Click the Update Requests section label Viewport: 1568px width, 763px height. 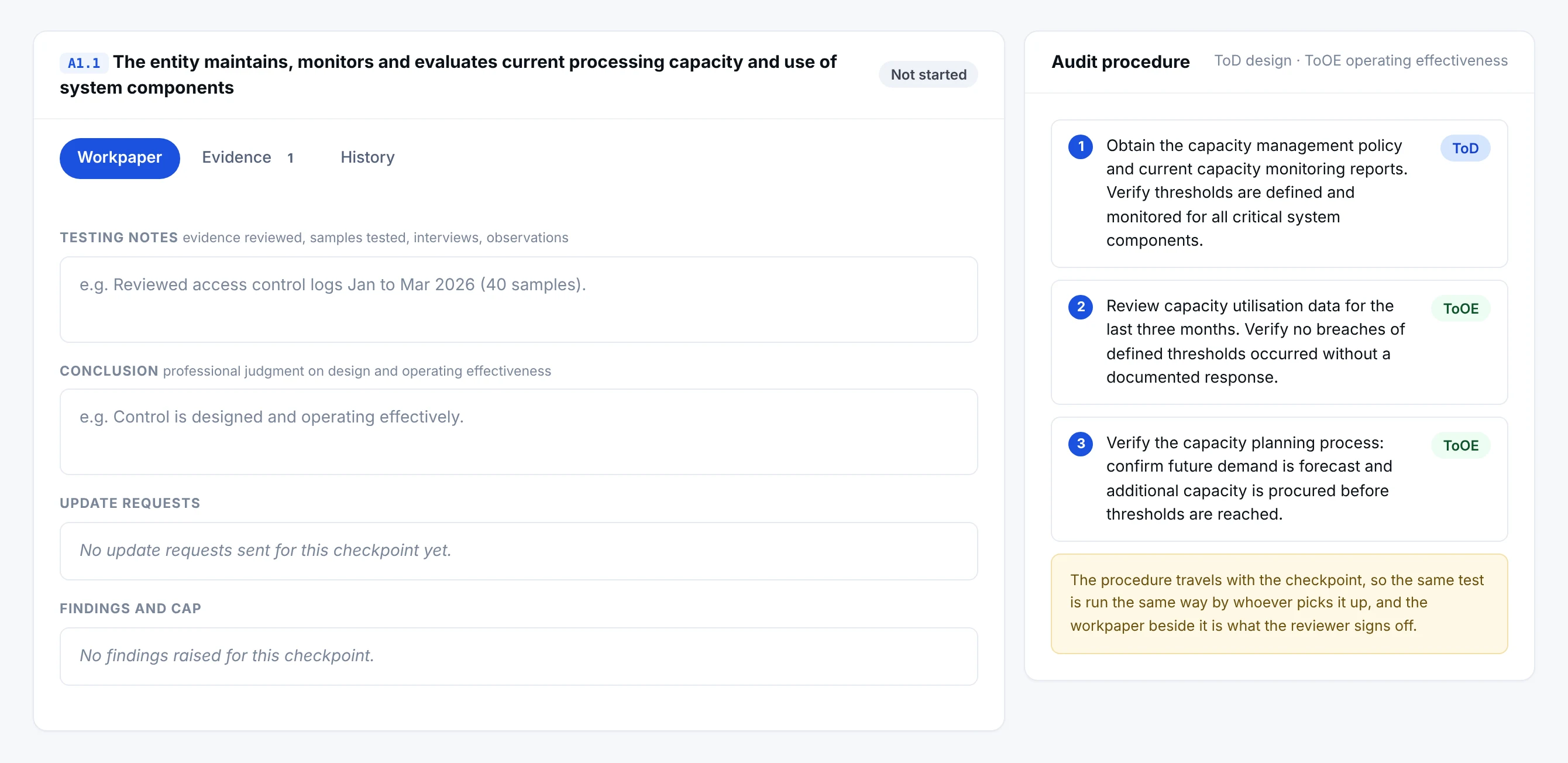coord(130,503)
